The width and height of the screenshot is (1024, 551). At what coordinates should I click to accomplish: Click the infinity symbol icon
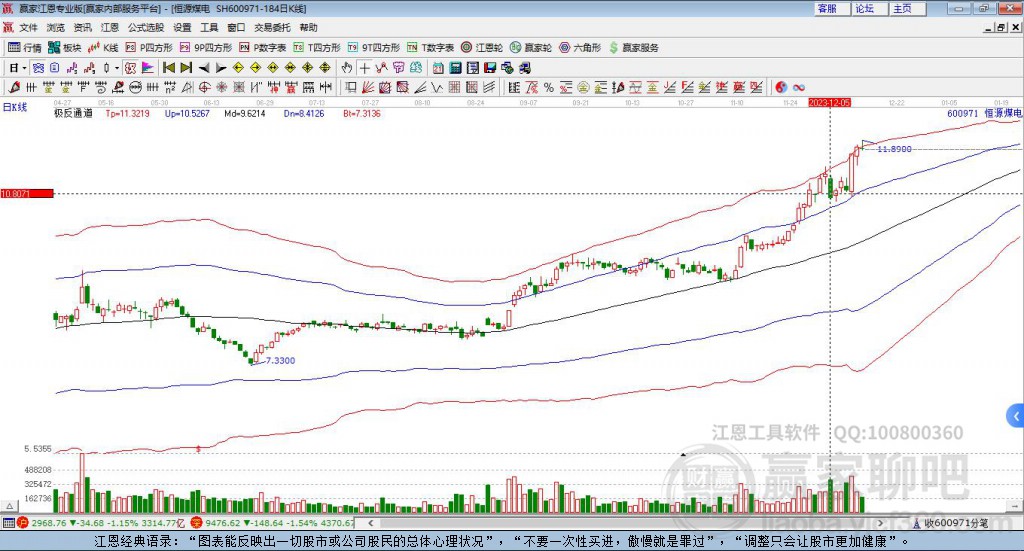point(798,87)
